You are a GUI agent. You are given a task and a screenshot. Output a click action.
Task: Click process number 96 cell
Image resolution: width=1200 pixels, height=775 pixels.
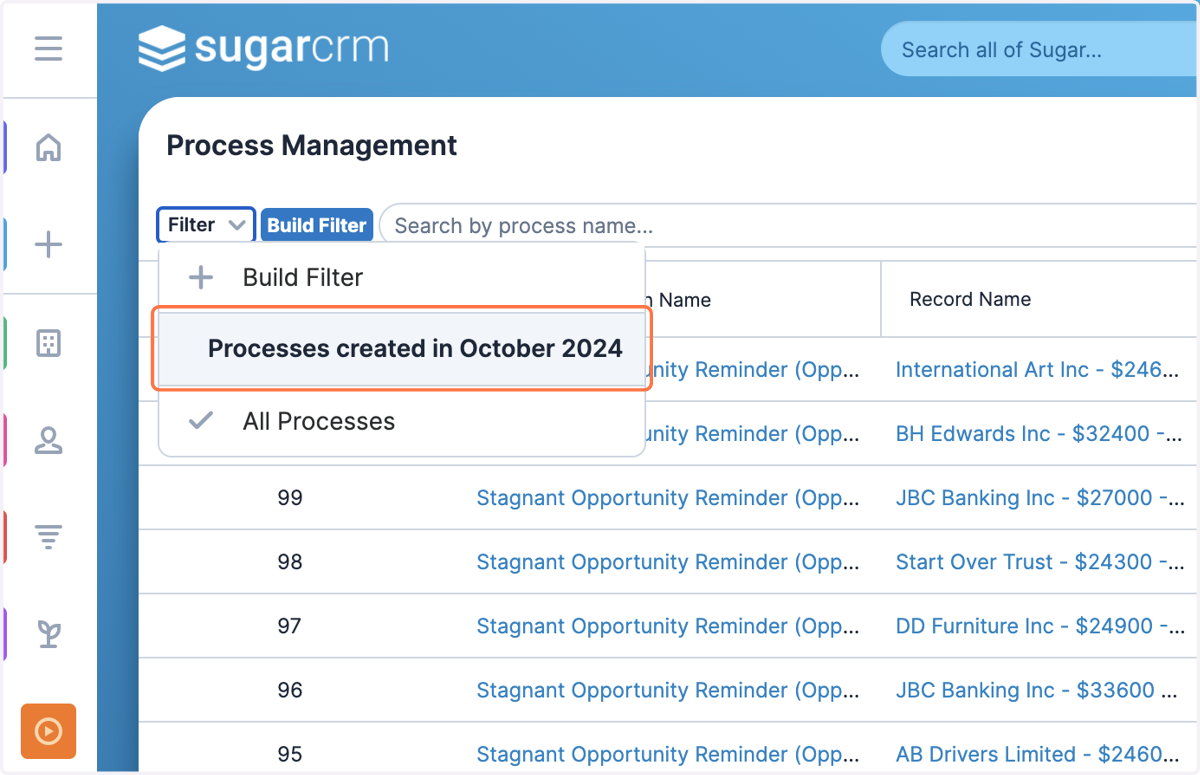(290, 690)
